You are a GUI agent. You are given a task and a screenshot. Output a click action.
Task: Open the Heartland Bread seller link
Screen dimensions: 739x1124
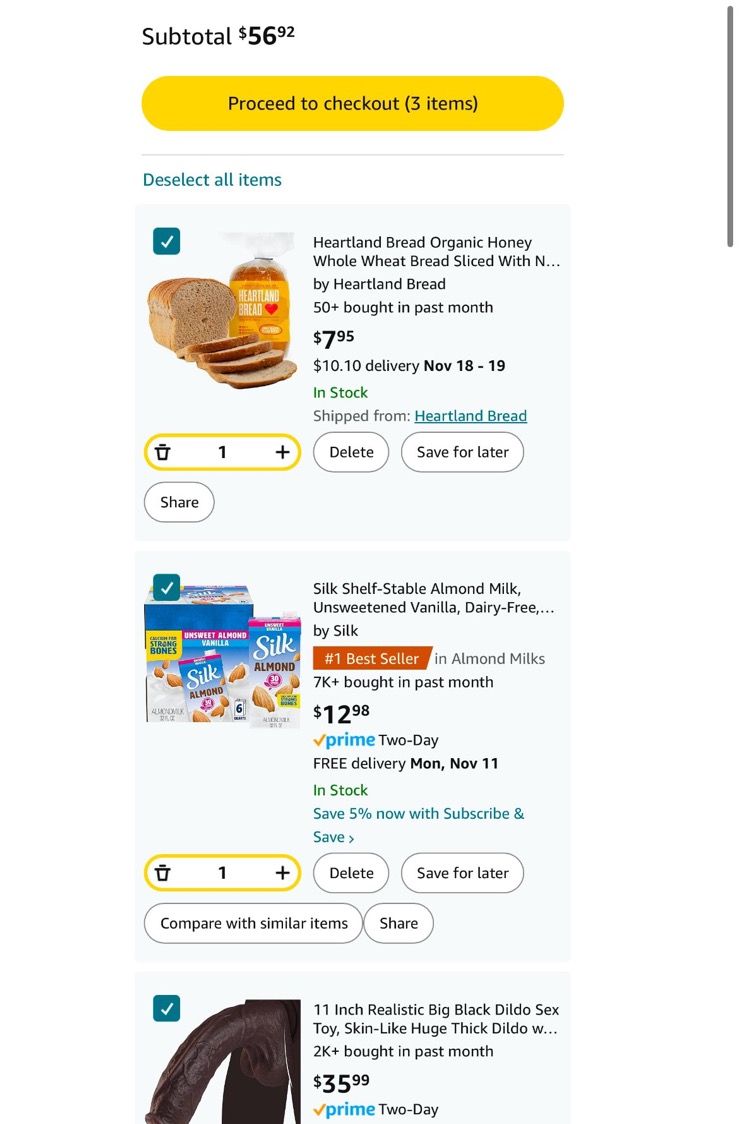pyautogui.click(x=470, y=416)
